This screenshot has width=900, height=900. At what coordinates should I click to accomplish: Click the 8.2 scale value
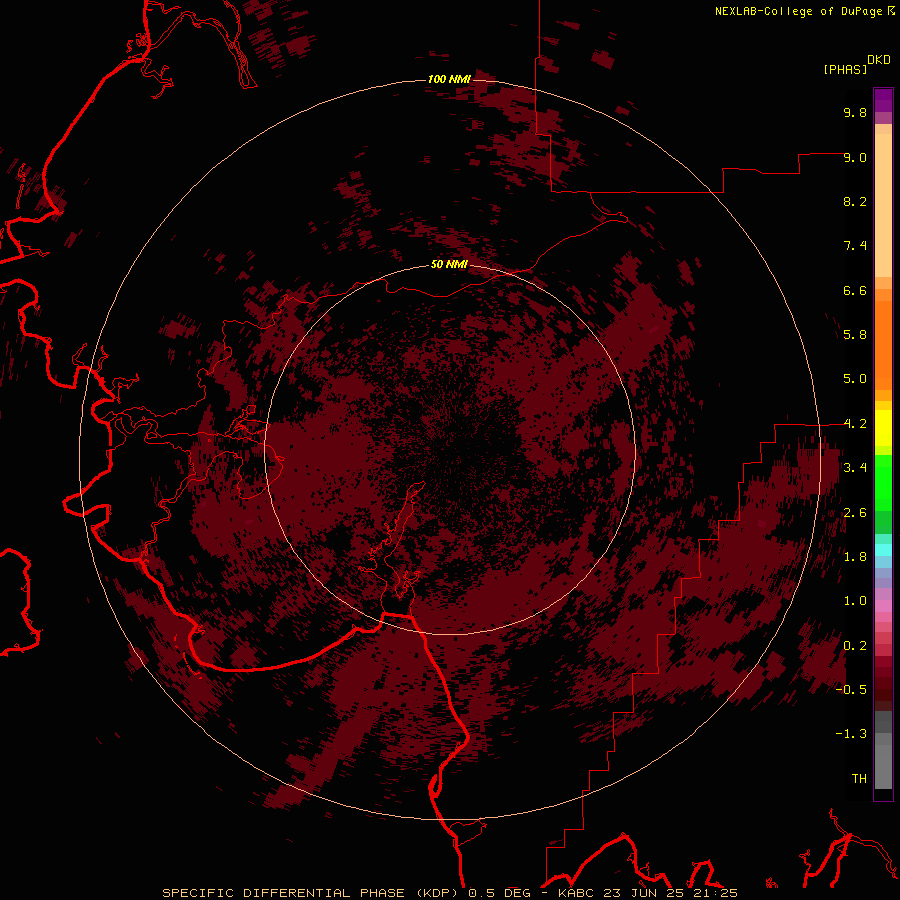(855, 201)
